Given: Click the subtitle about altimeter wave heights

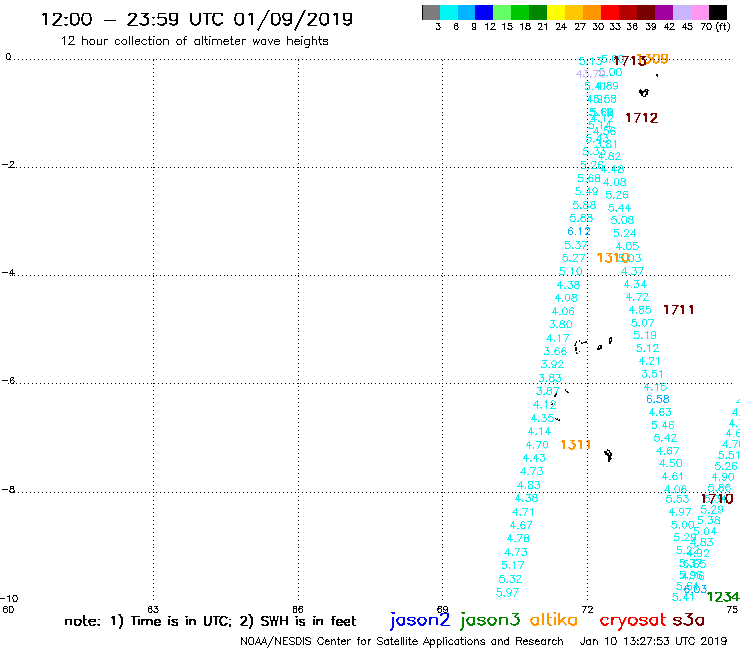Looking at the screenshot, I should point(194,41).
